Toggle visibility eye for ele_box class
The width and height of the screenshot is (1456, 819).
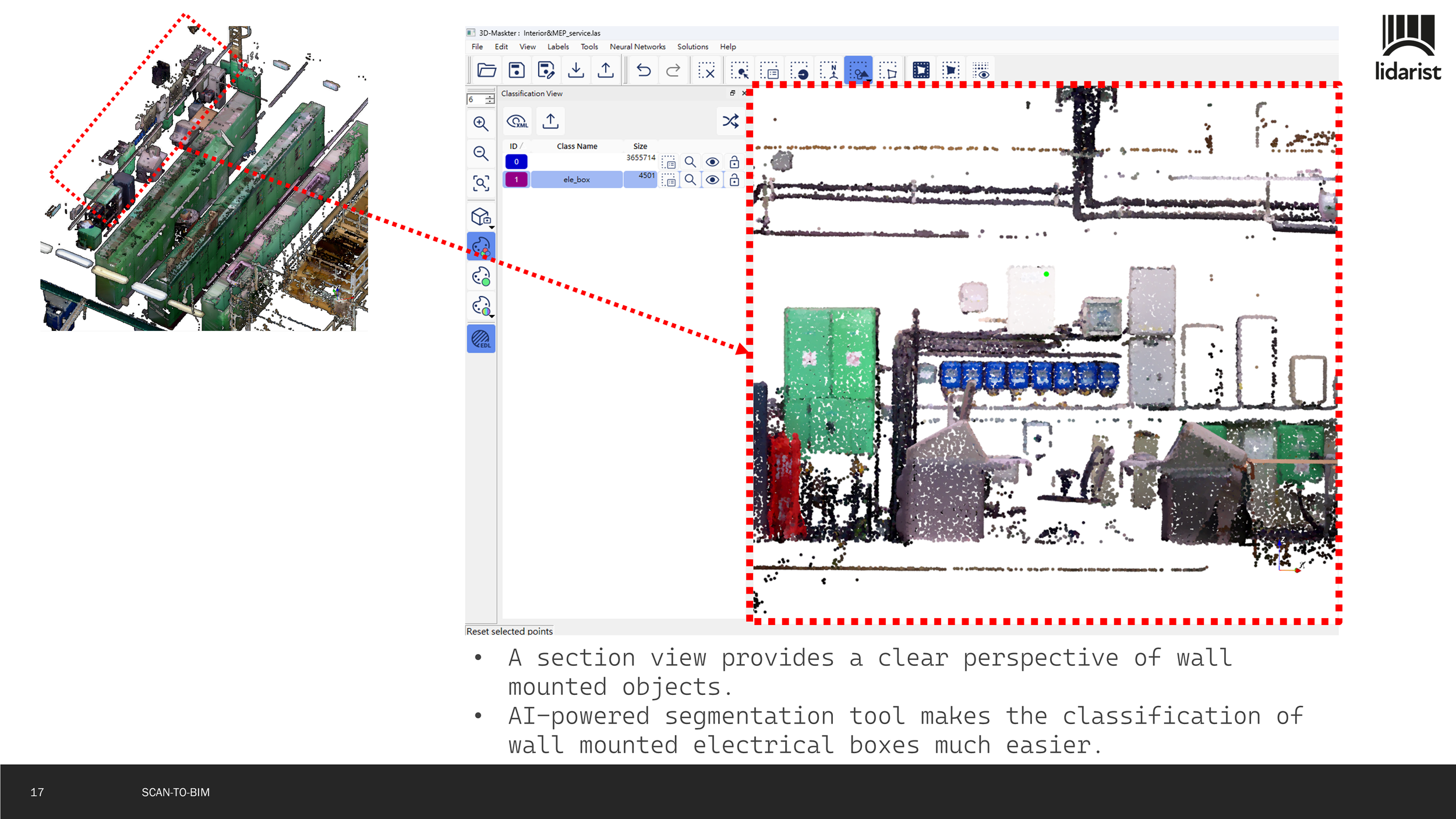tap(712, 180)
